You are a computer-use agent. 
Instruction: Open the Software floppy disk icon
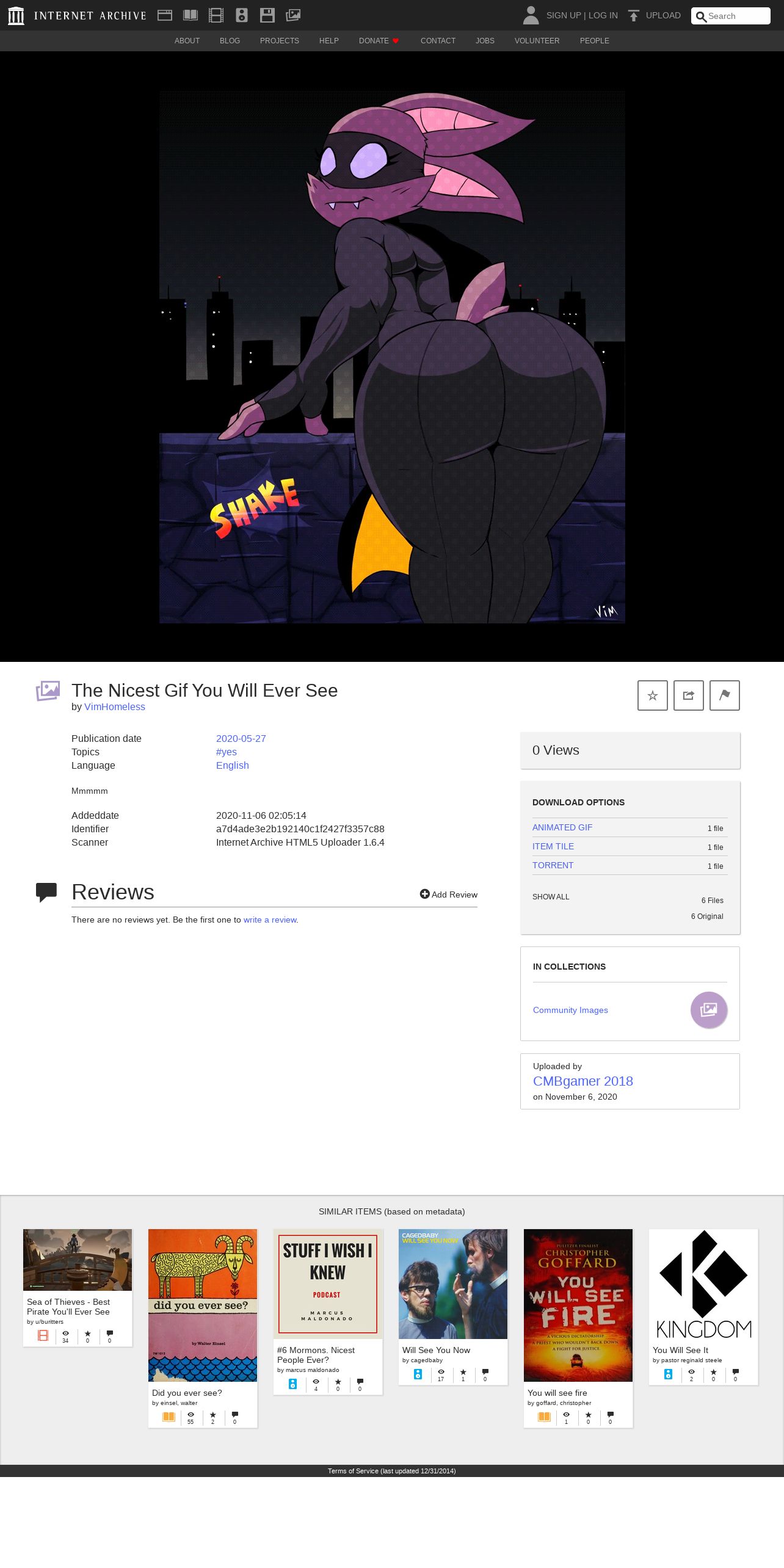coord(267,15)
